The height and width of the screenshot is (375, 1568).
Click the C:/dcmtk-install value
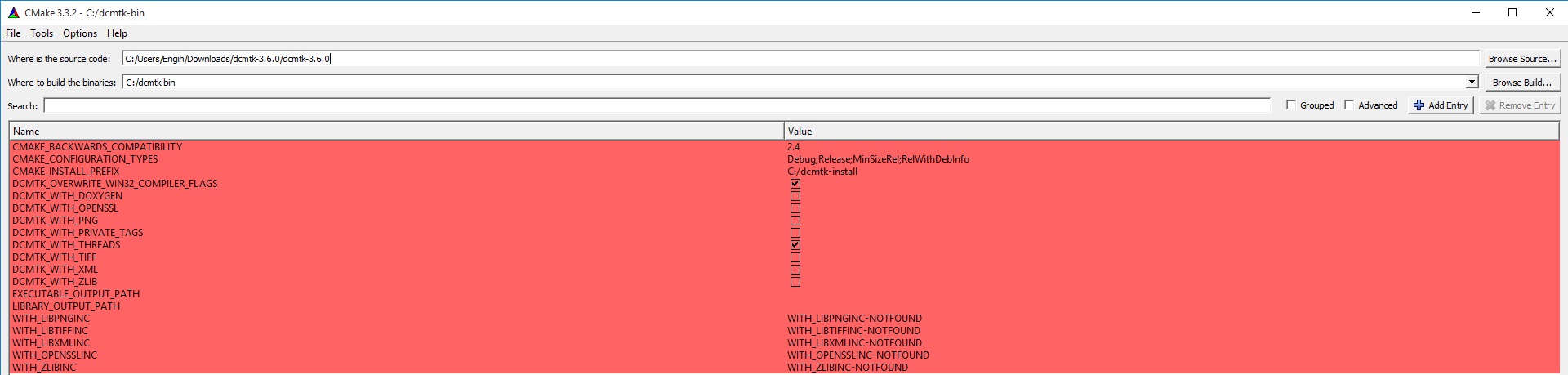(x=822, y=172)
